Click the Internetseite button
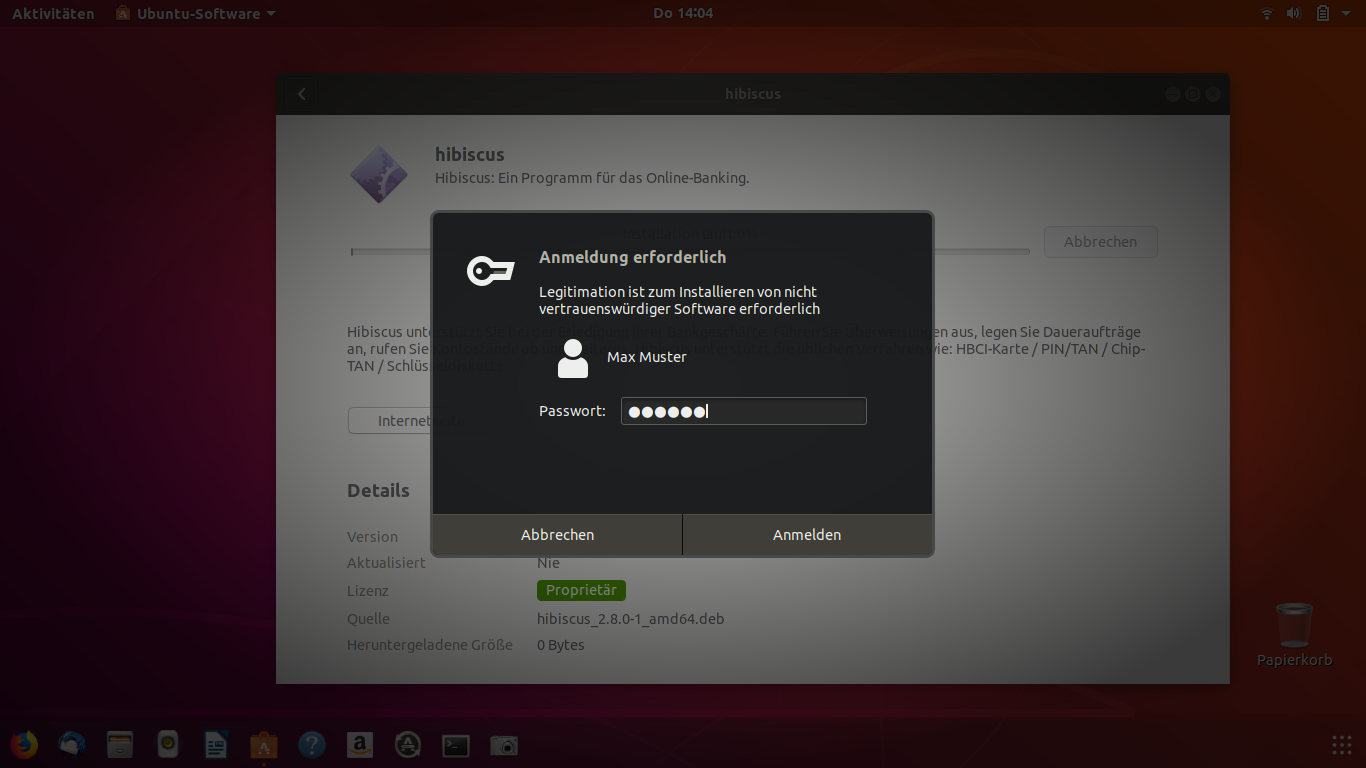1366x768 pixels. 420,421
